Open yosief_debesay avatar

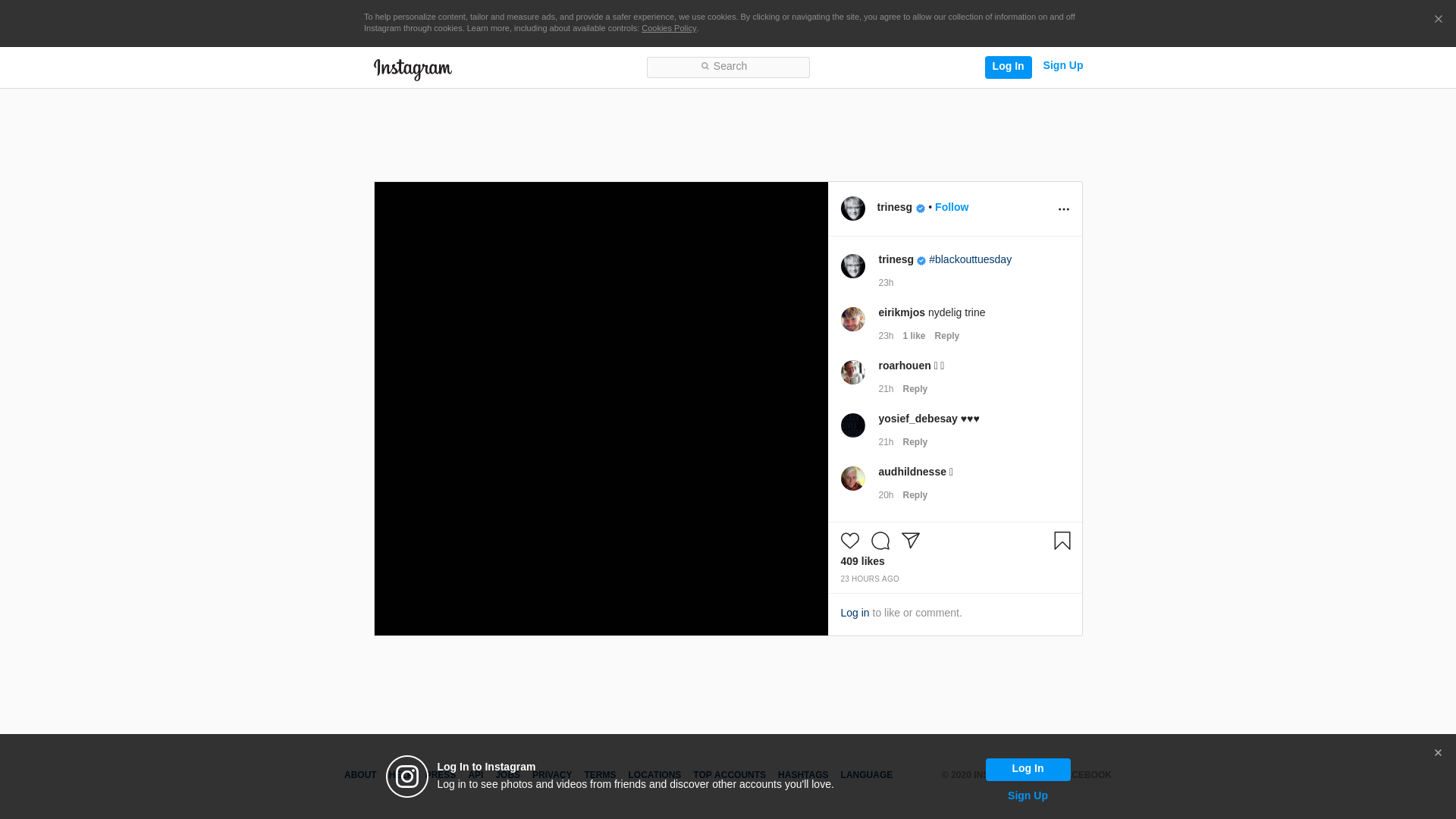(852, 425)
